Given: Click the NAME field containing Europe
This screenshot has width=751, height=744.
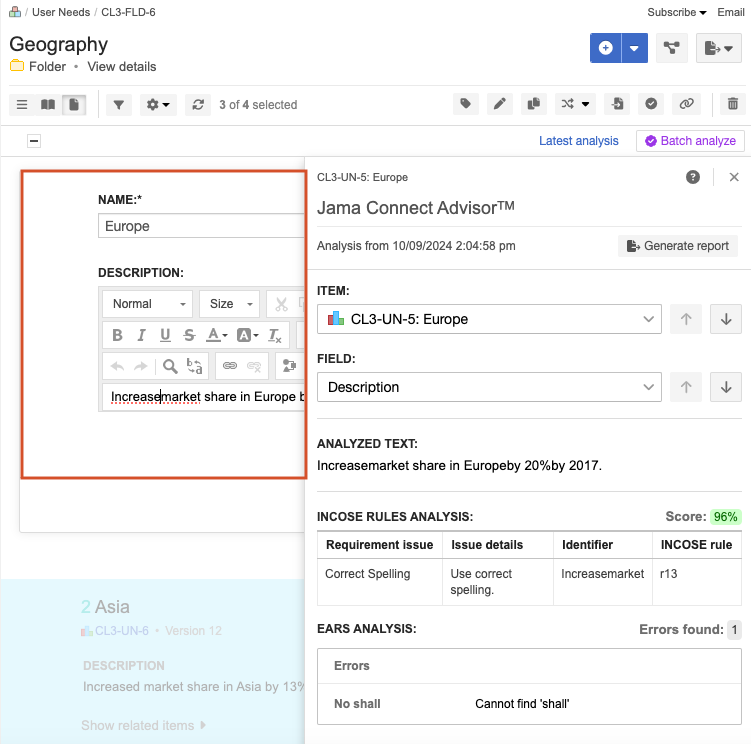Looking at the screenshot, I should click(202, 226).
